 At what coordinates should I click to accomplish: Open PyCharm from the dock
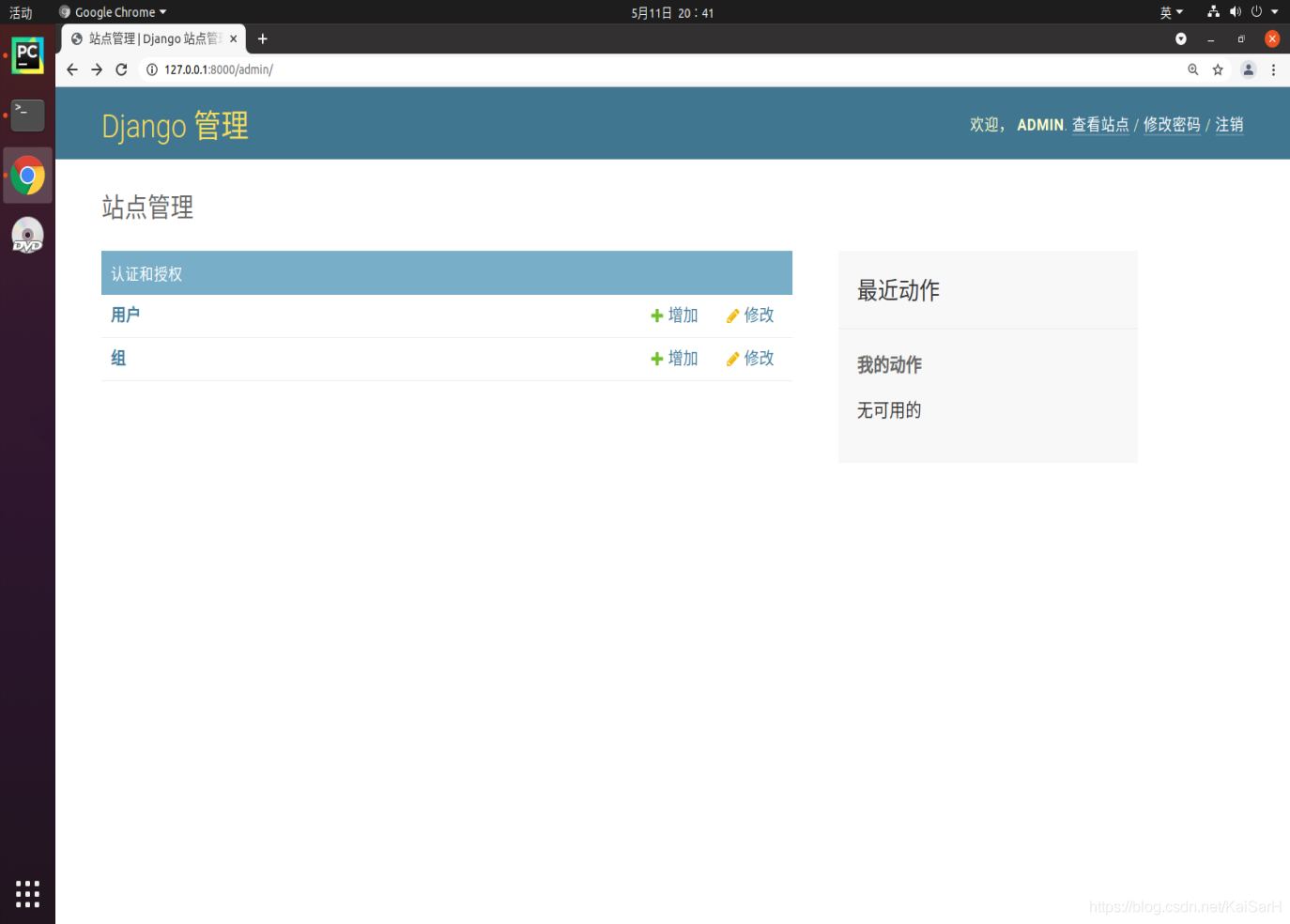pos(27,56)
